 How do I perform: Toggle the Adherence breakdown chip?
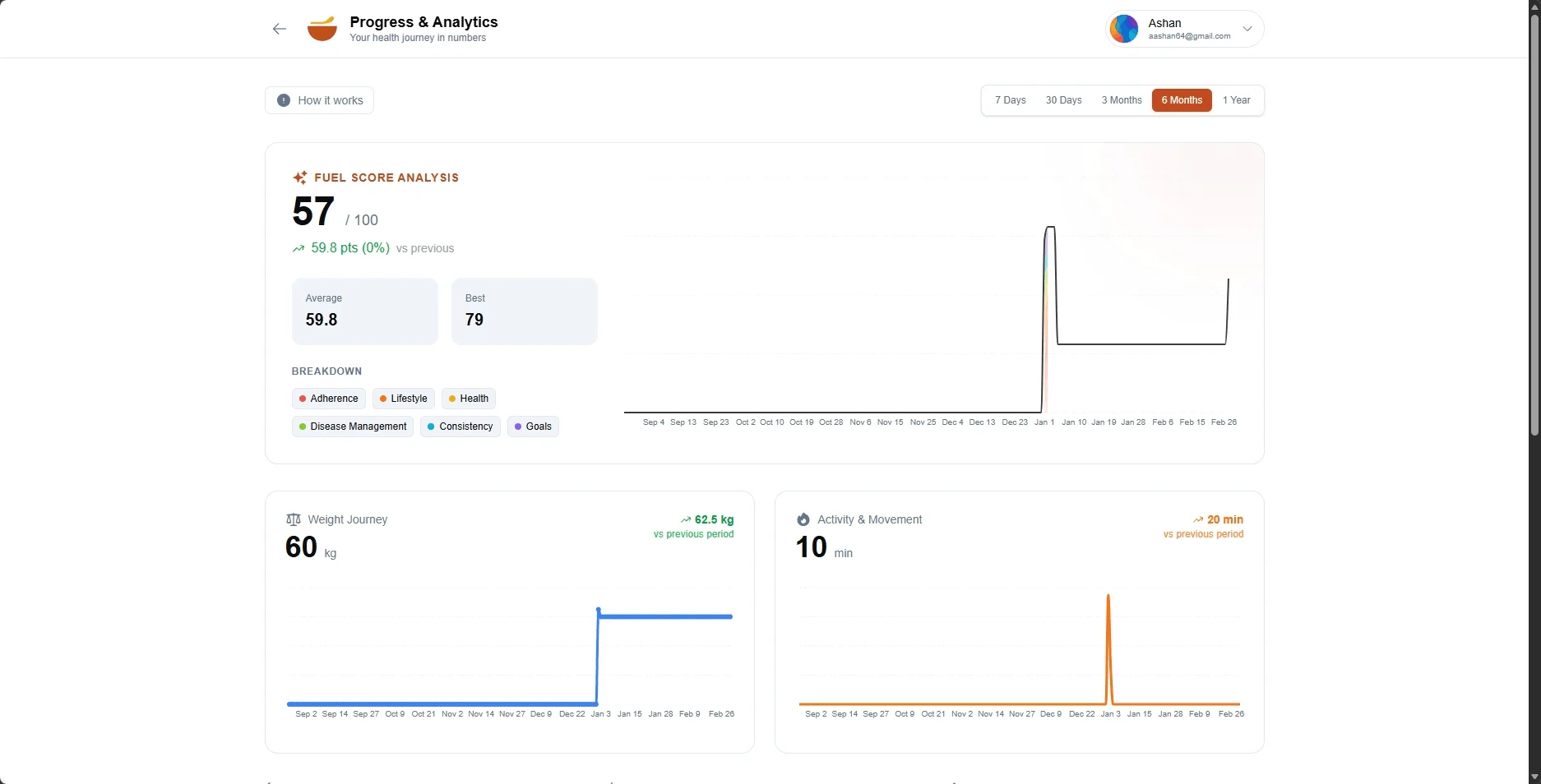pos(327,399)
